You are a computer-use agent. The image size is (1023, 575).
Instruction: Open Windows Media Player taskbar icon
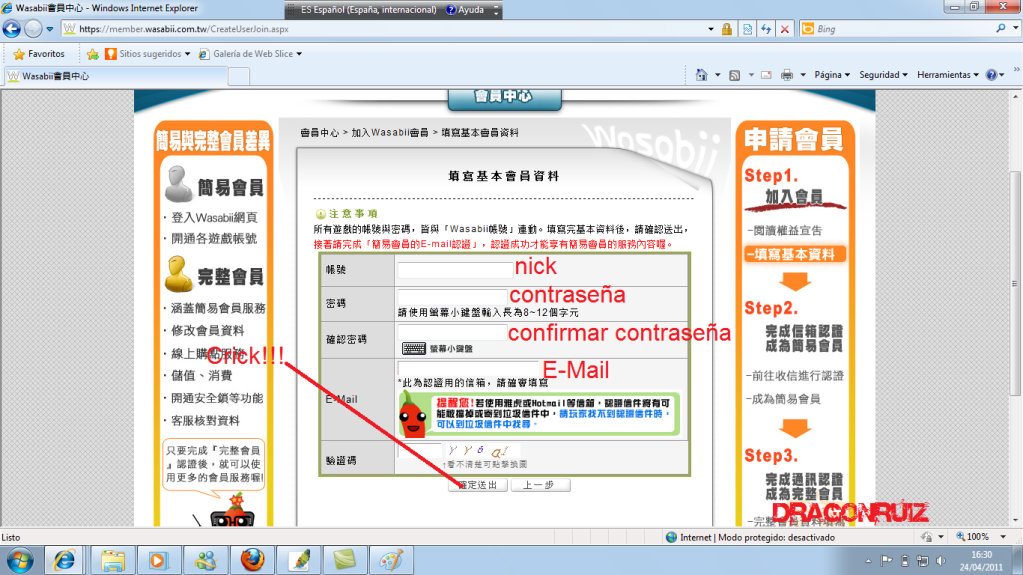point(158,561)
